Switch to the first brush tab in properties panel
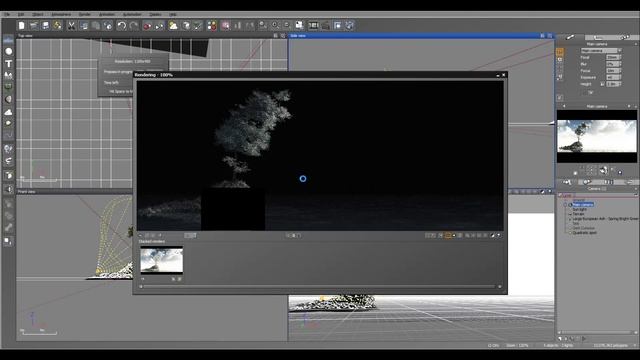The height and width of the screenshot is (360, 640). click(570, 37)
